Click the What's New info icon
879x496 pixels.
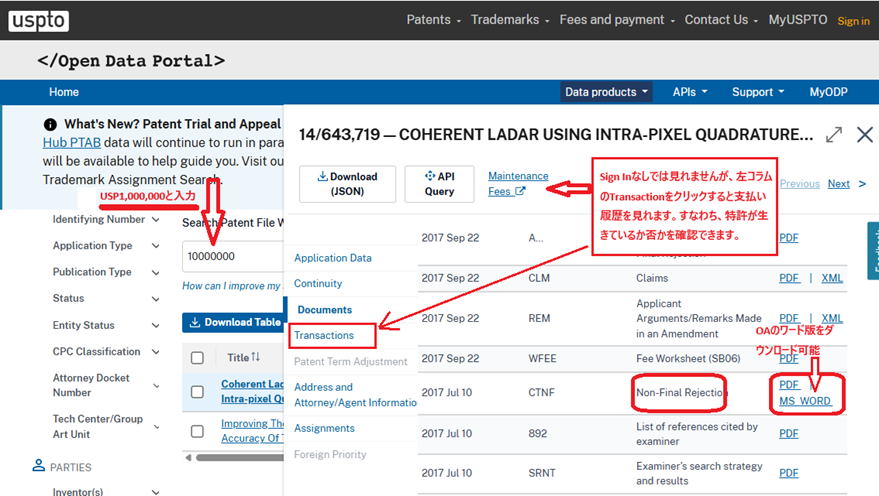[50, 125]
